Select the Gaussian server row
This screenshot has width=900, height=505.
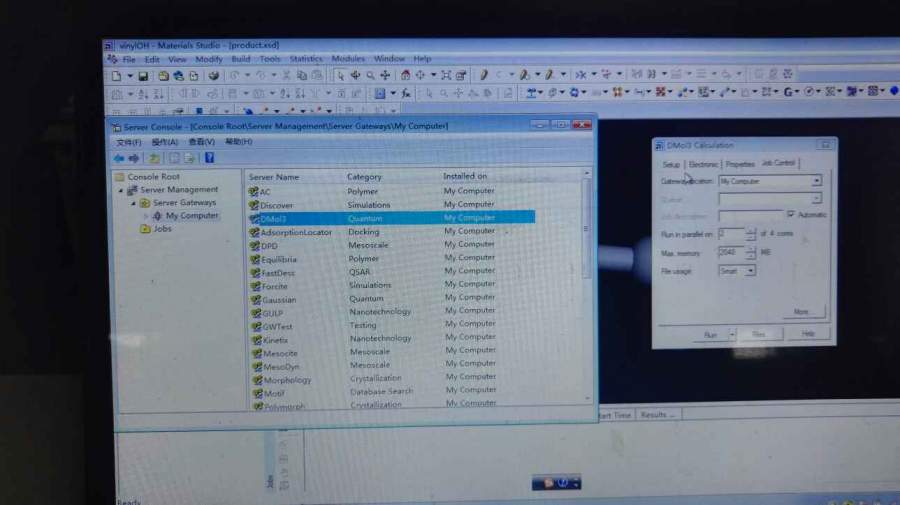pos(391,299)
